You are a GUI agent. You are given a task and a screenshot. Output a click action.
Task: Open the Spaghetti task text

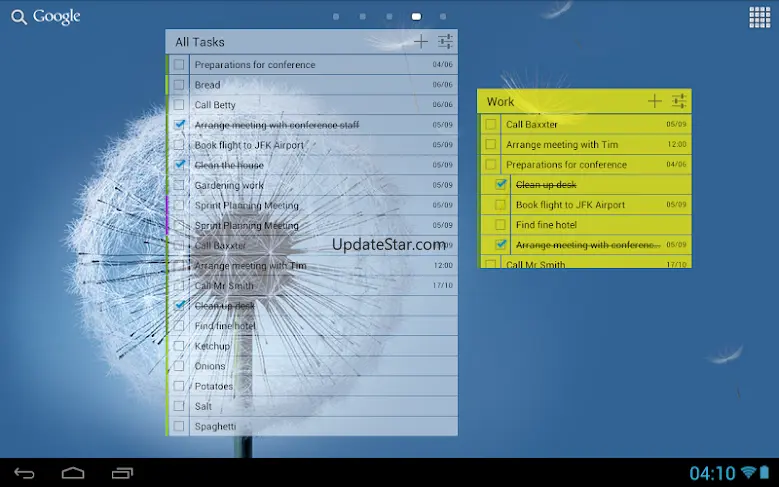point(215,426)
